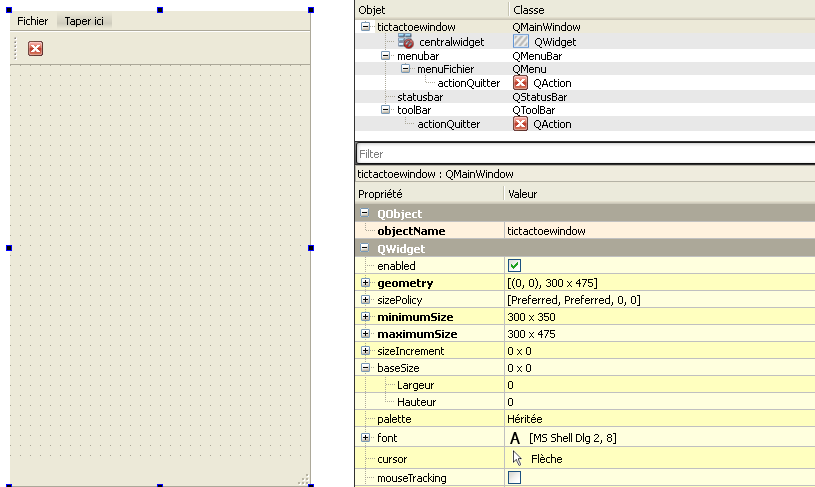The width and height of the screenshot is (815, 487).
Task: Collapse the menubar tree node
Action: tap(386, 56)
